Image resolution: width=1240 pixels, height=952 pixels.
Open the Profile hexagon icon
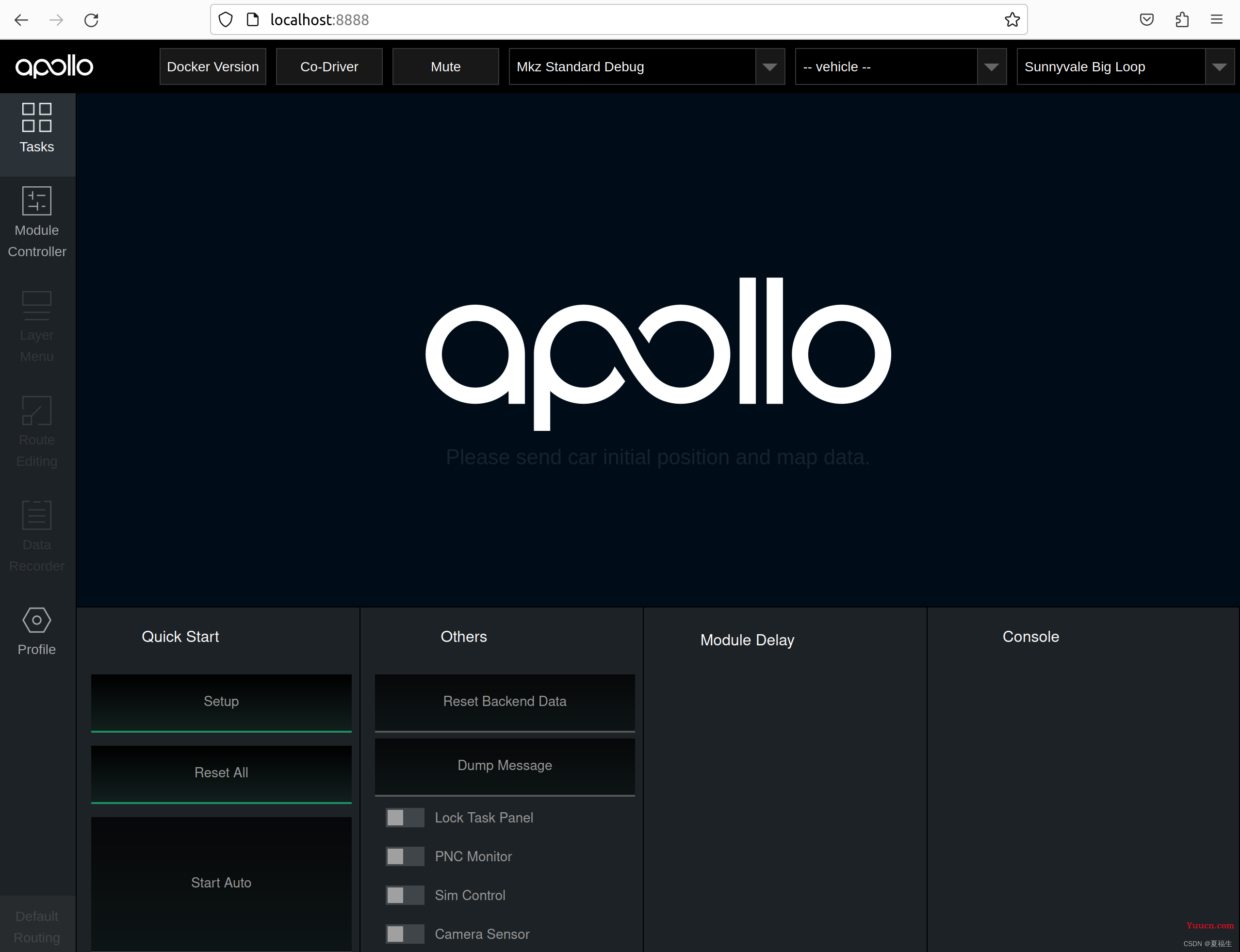click(x=37, y=620)
